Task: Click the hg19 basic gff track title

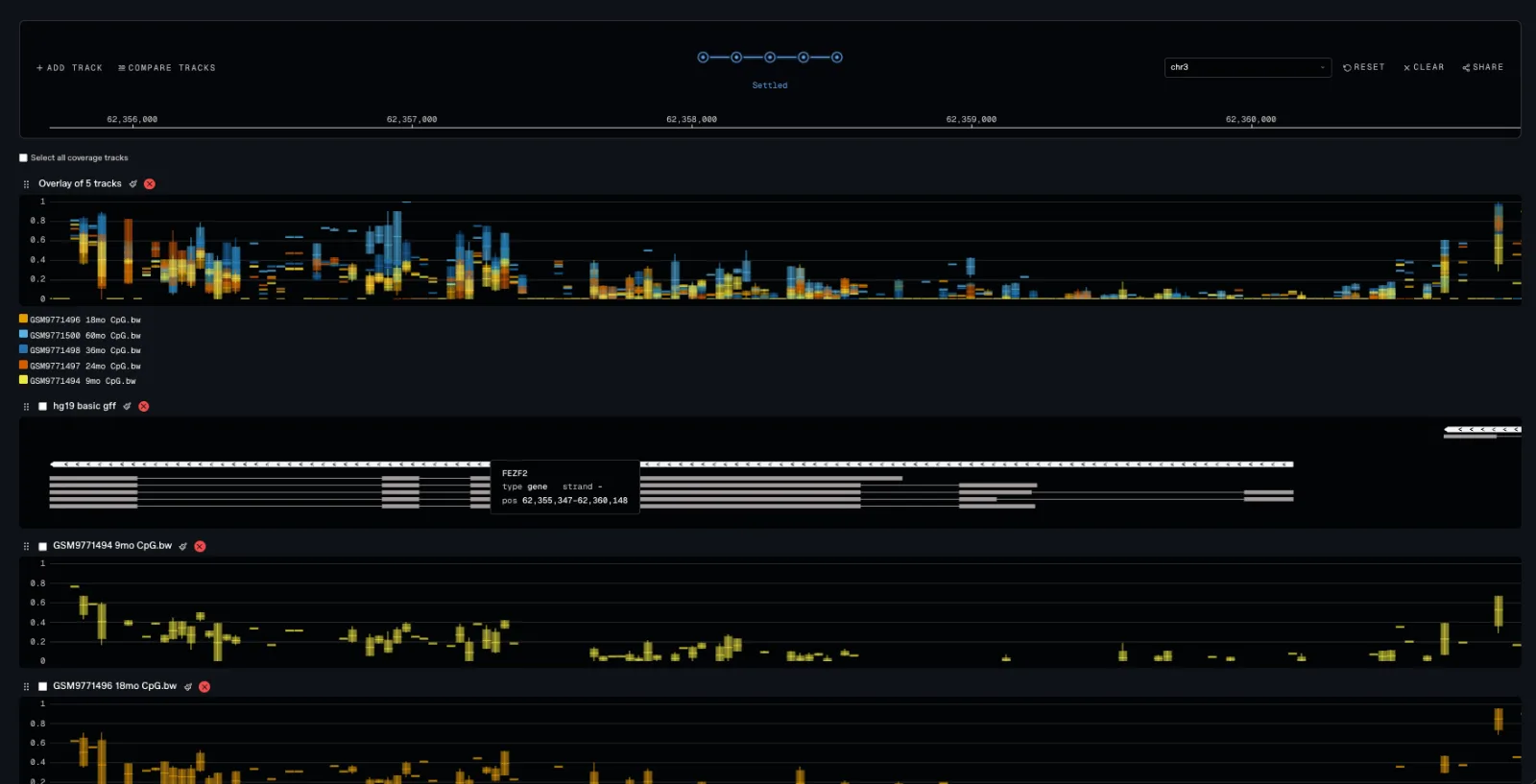Action: point(84,407)
